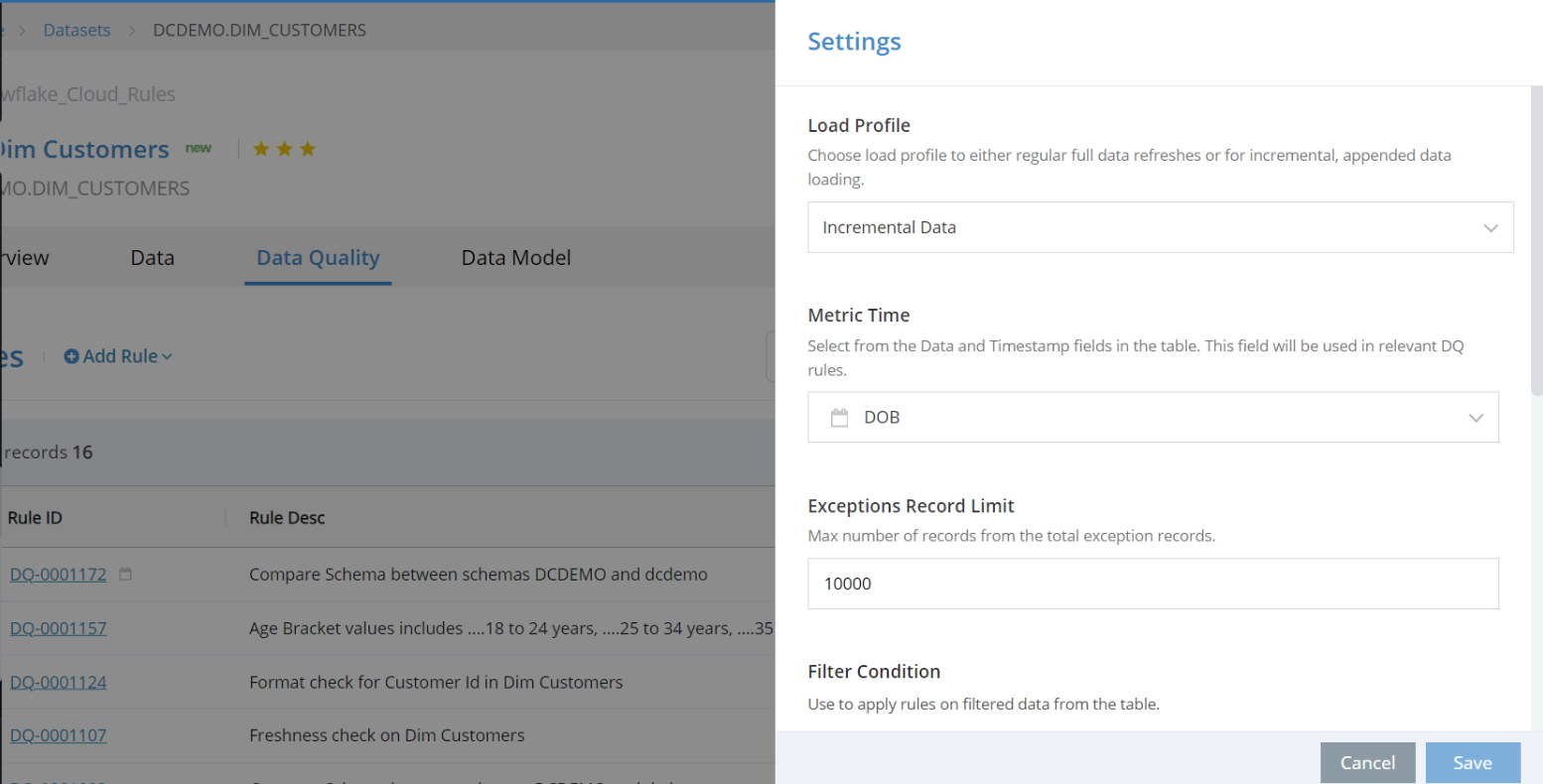
Task: Click the calendar icon in Metric Time field
Action: coord(839,418)
